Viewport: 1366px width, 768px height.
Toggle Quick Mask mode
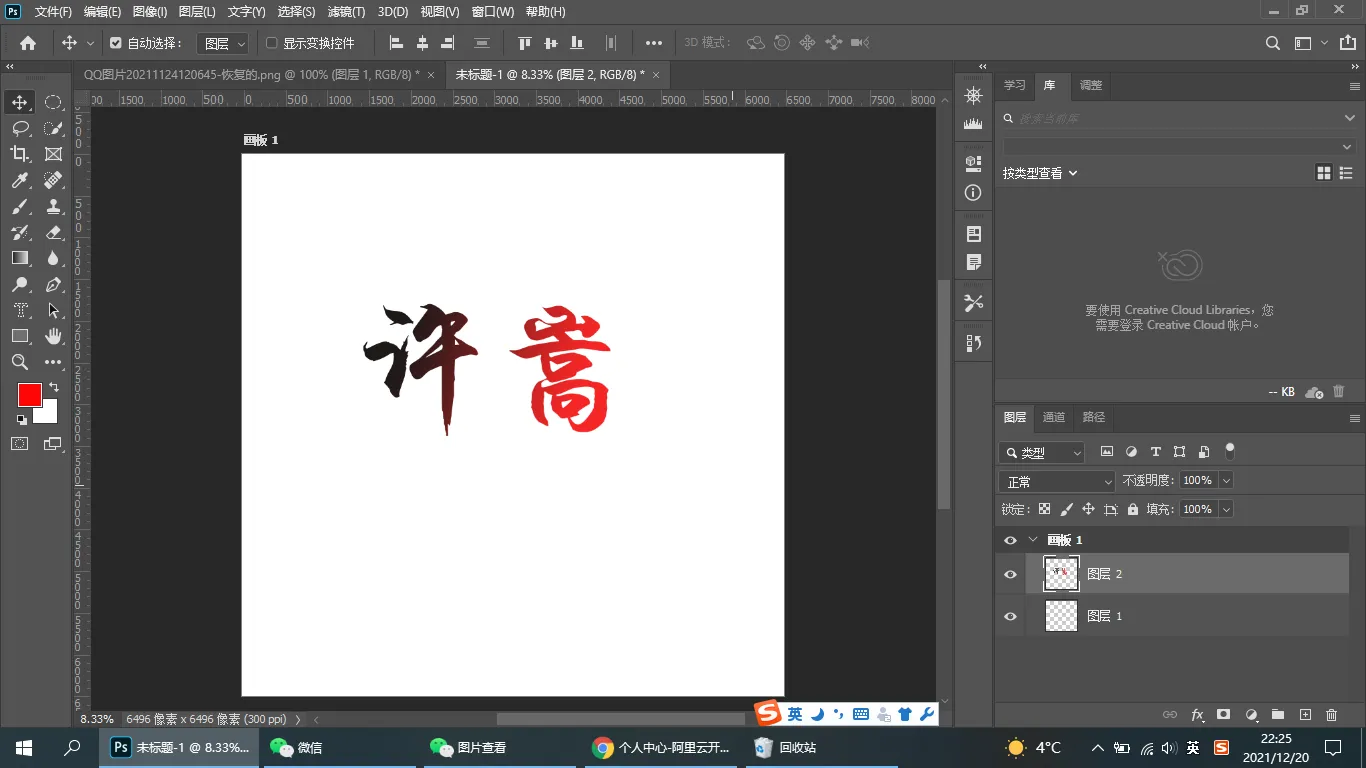[20, 443]
